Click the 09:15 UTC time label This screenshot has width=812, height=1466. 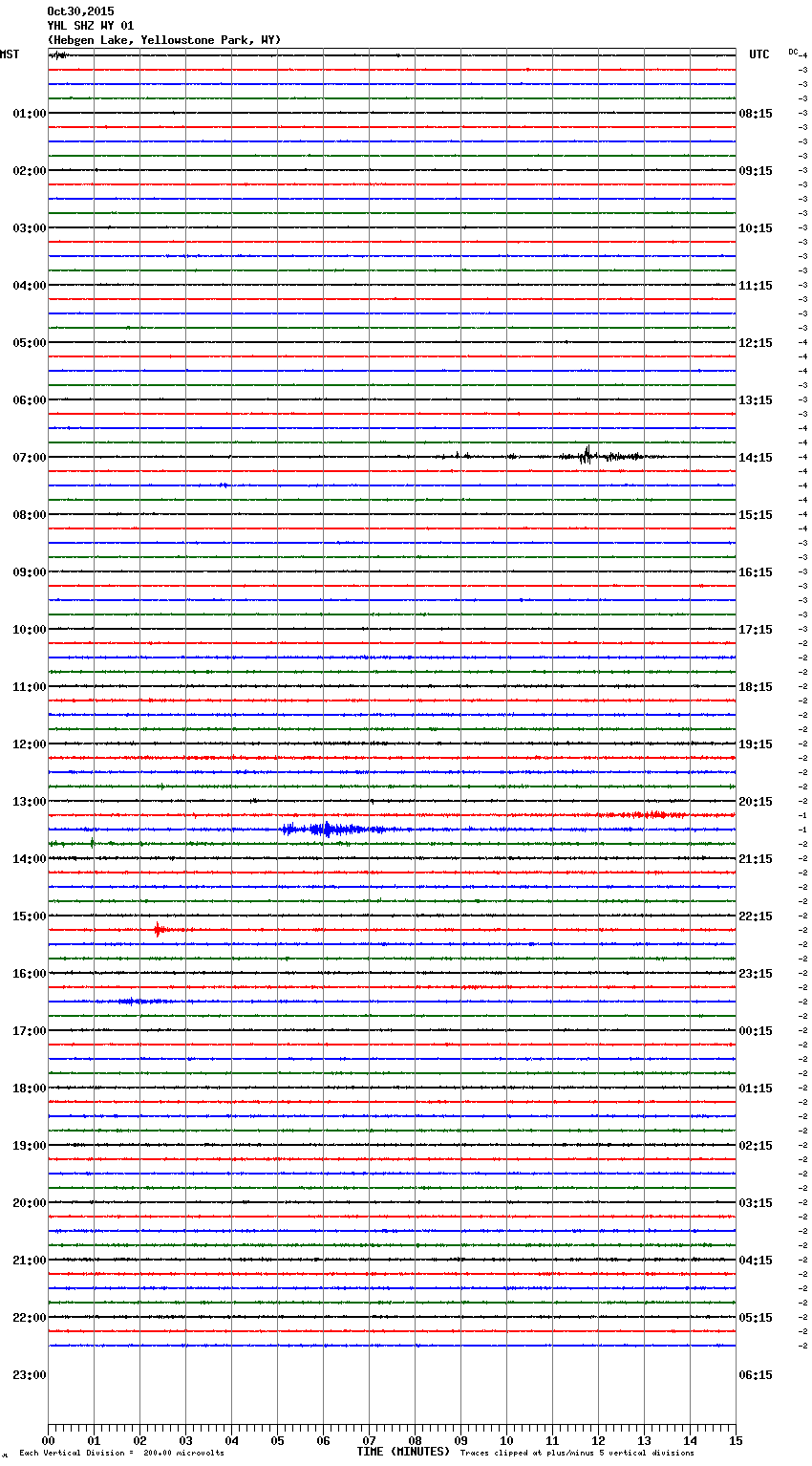click(756, 171)
